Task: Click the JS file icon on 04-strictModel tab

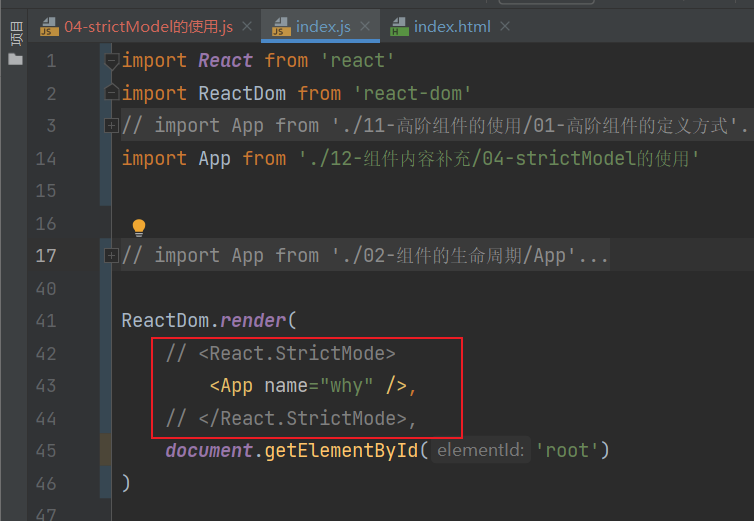Action: coord(49,26)
